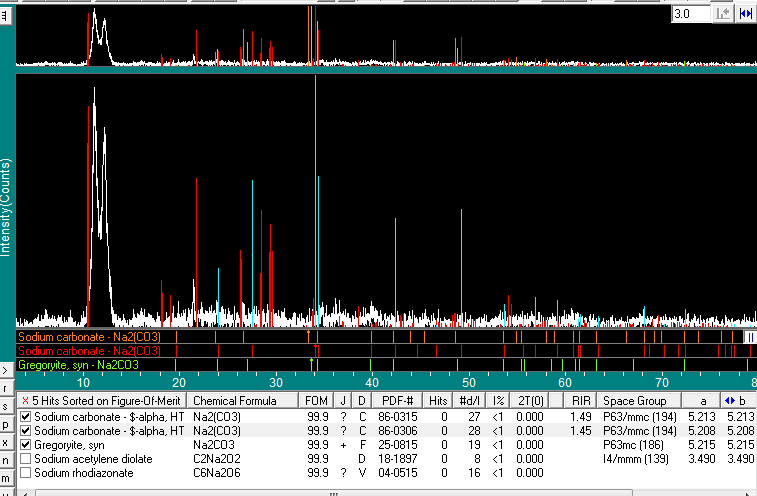Click the blue pause-like icon on the overlay row
This screenshot has height=496, width=757.
point(750,337)
